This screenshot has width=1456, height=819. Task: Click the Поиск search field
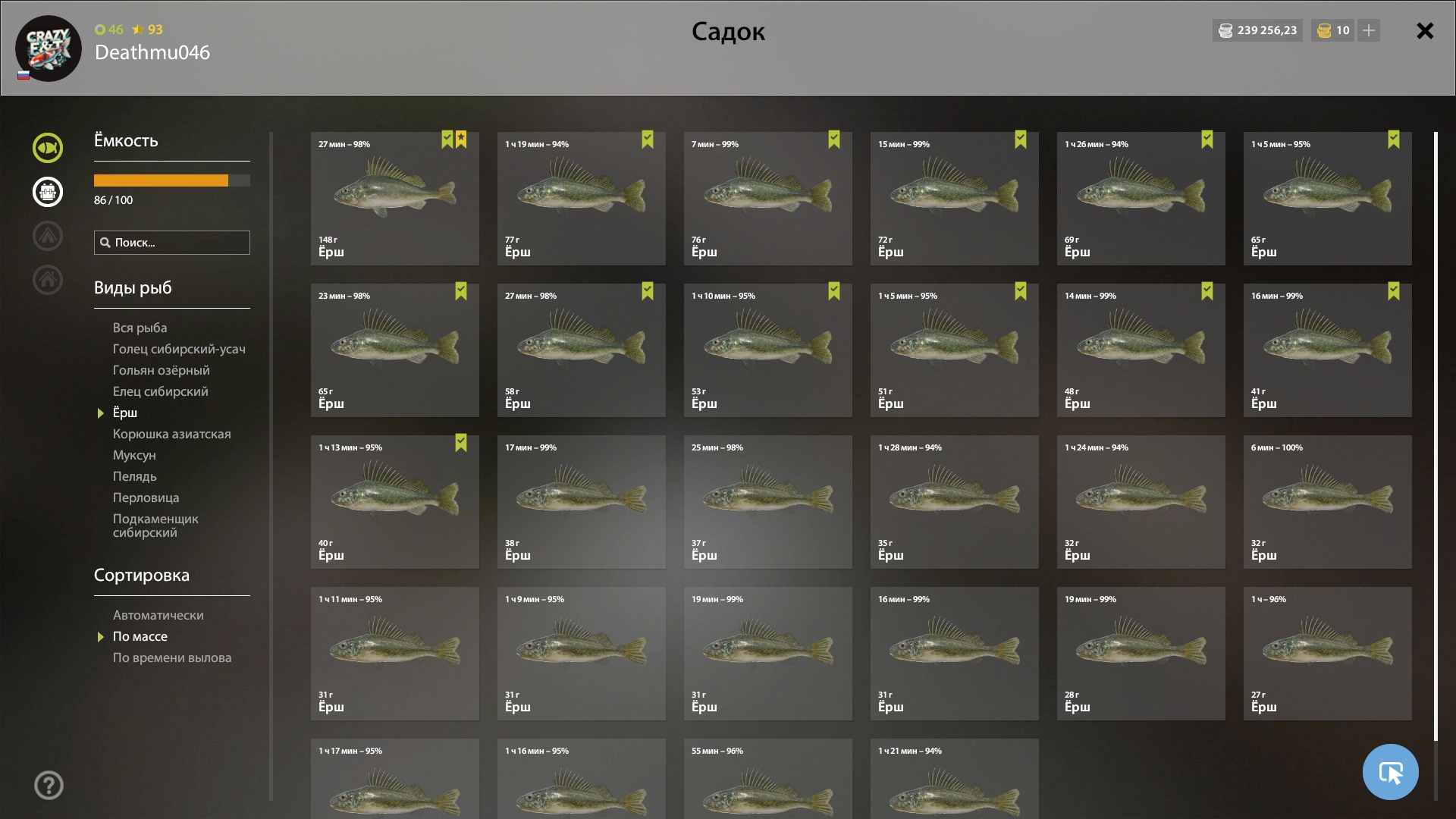tap(172, 243)
